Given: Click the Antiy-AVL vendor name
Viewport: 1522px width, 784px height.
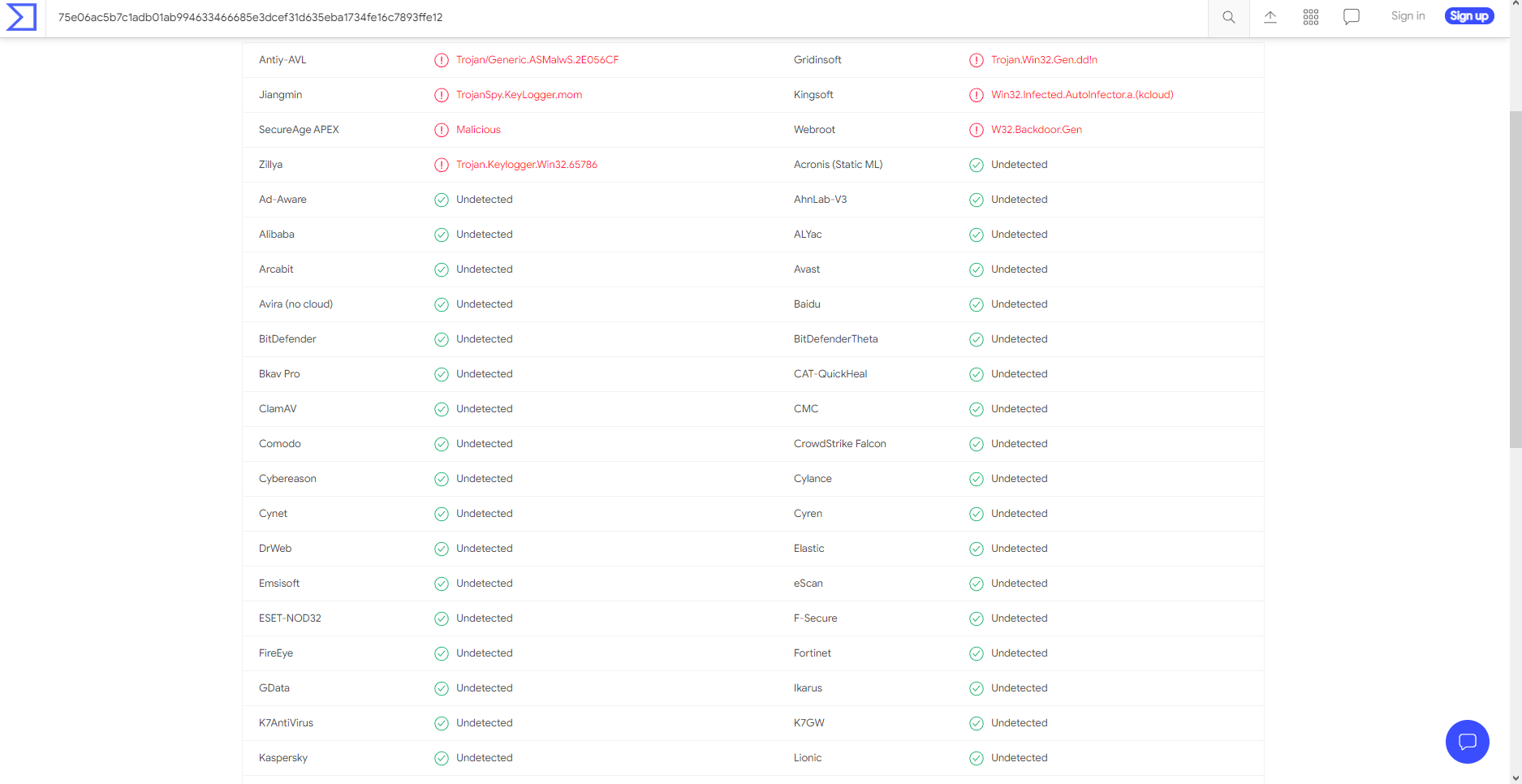Looking at the screenshot, I should (282, 60).
